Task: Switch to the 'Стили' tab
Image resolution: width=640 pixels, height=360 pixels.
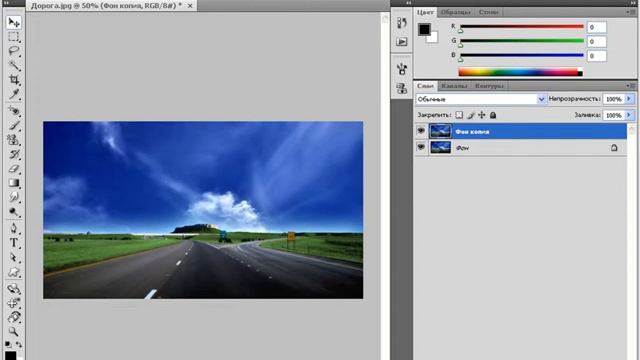Action: pyautogui.click(x=488, y=12)
